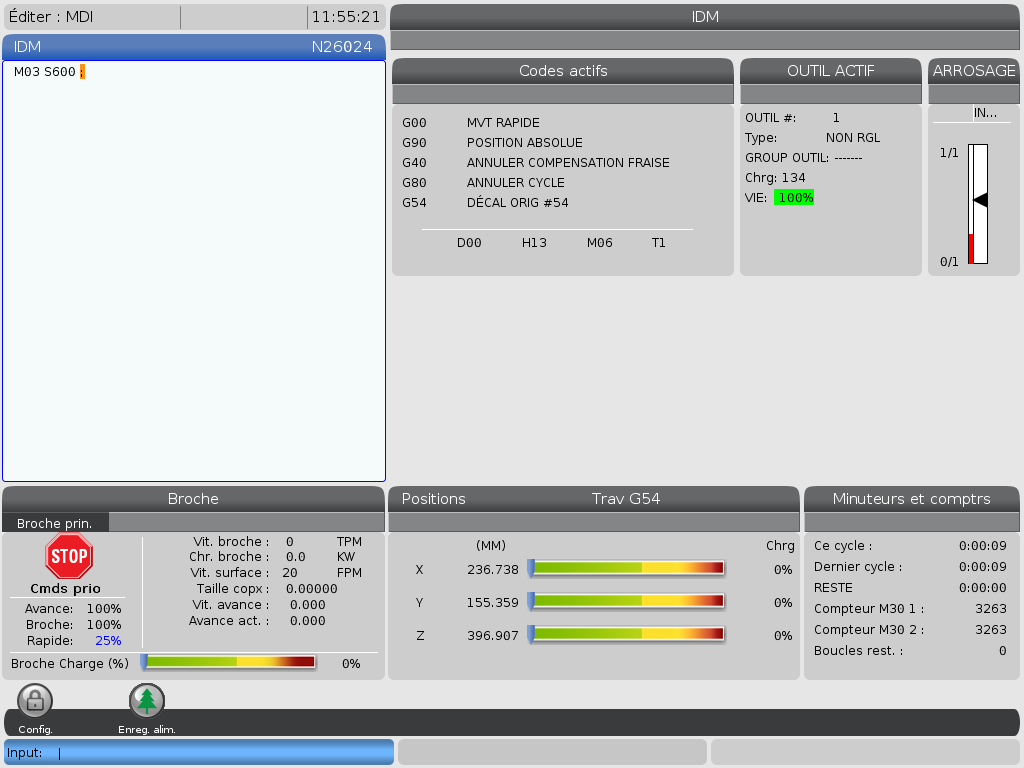
Task: Click the orange cursor in MDI program
Action: (82, 72)
